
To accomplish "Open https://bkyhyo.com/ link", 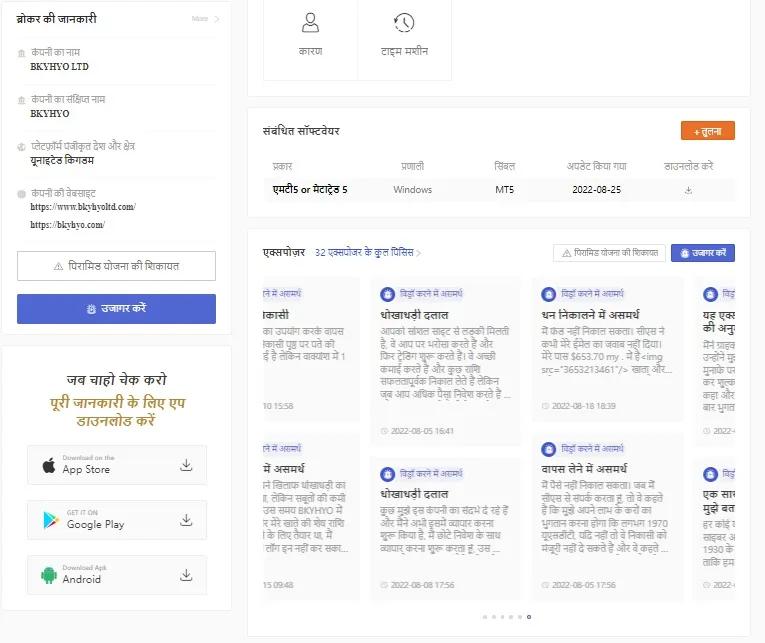I will pos(67,225).
